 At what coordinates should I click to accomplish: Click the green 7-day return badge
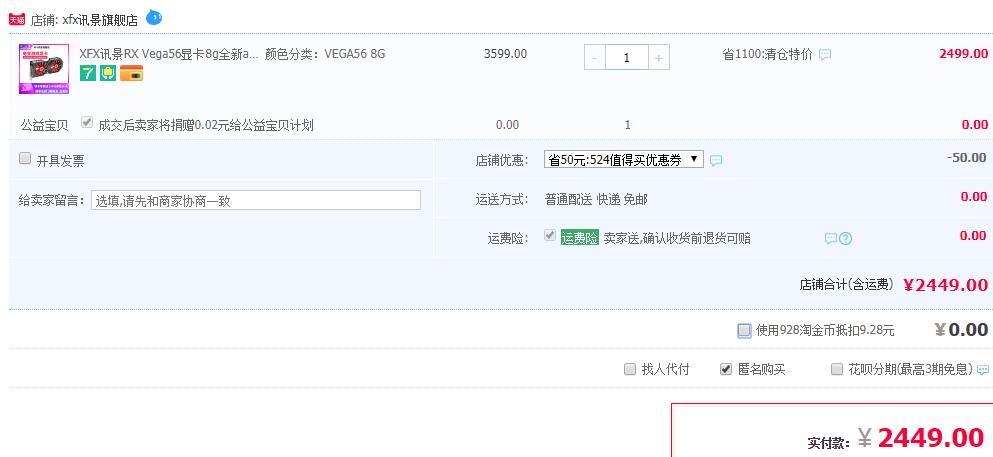pyautogui.click(x=88, y=73)
